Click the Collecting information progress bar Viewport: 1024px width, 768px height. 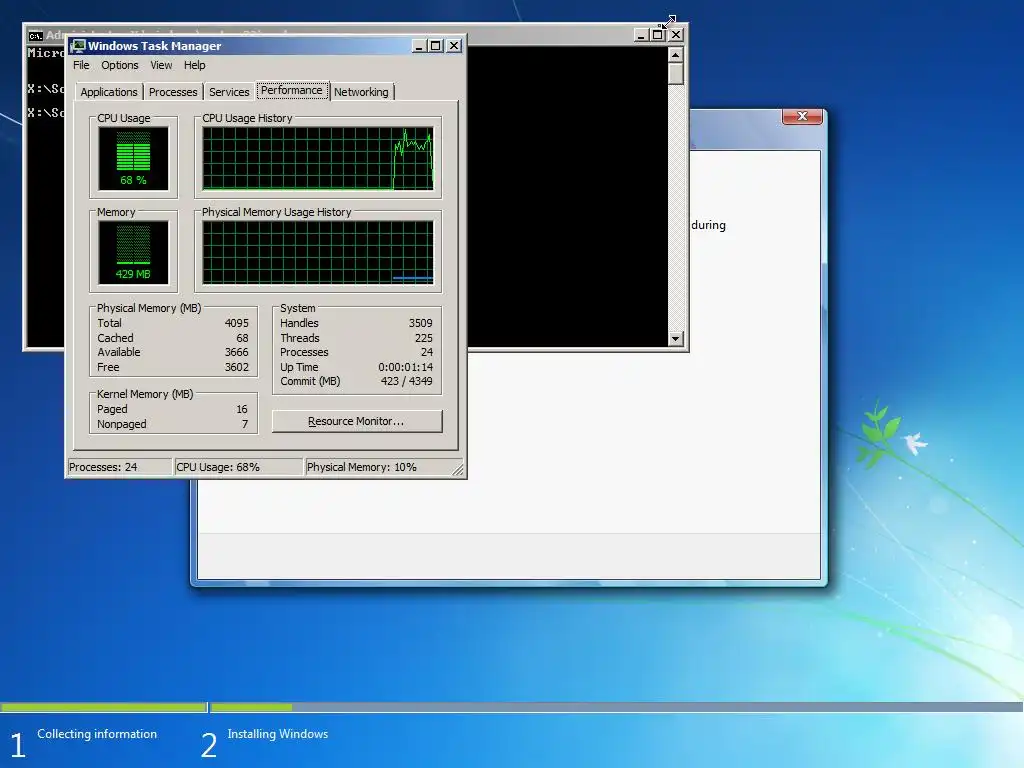103,707
